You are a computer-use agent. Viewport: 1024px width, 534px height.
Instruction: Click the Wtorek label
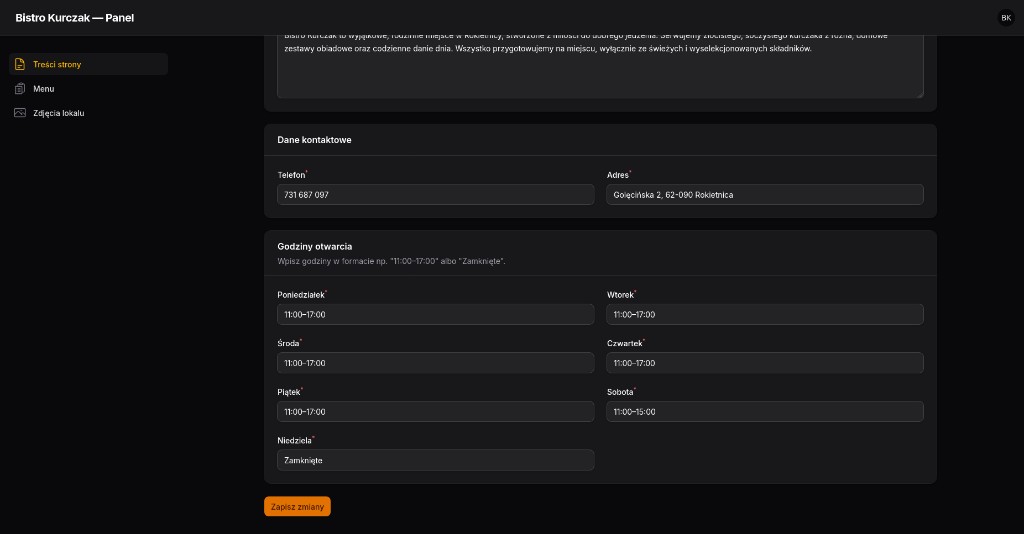pyautogui.click(x=620, y=294)
